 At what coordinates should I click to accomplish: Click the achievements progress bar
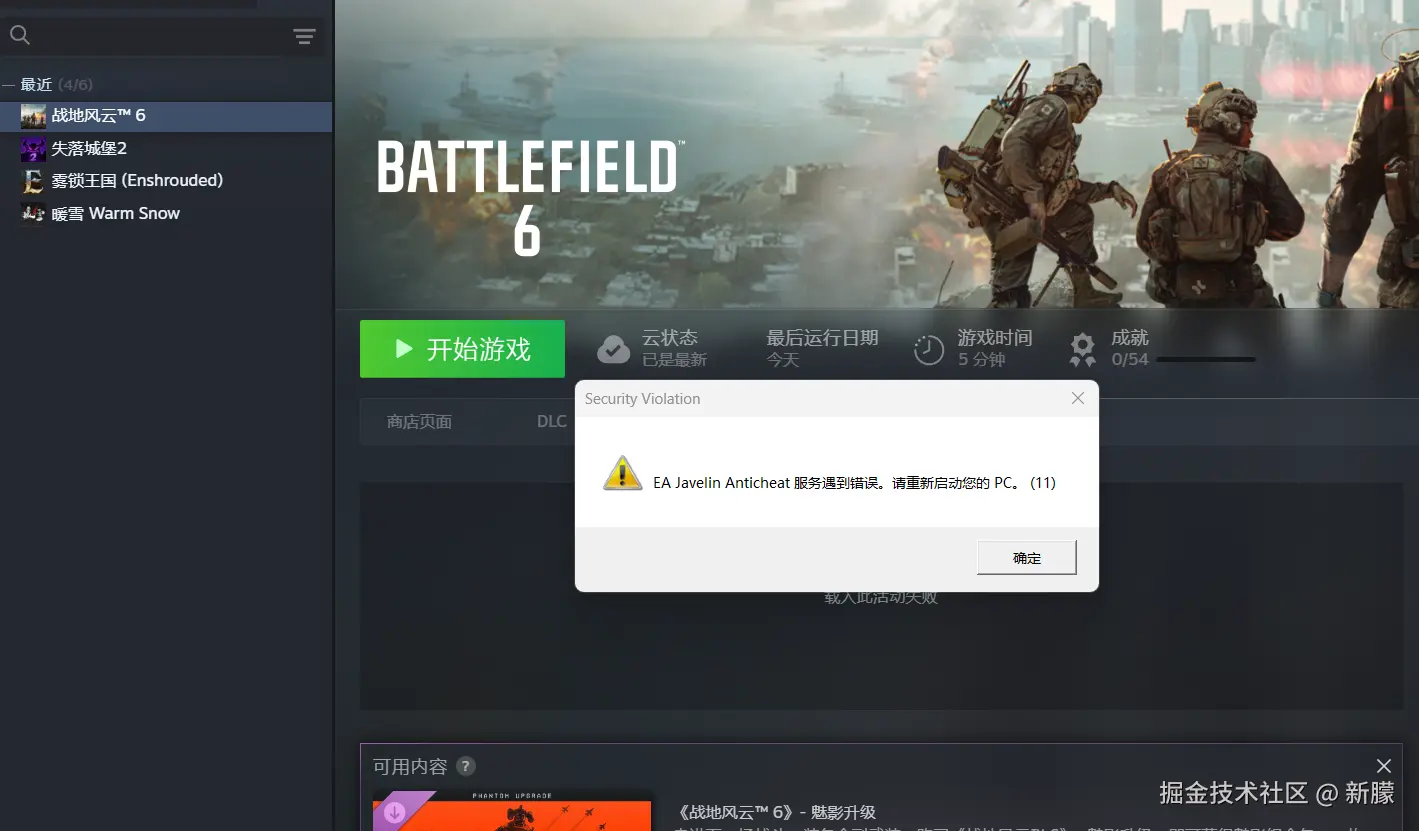click(x=1205, y=359)
